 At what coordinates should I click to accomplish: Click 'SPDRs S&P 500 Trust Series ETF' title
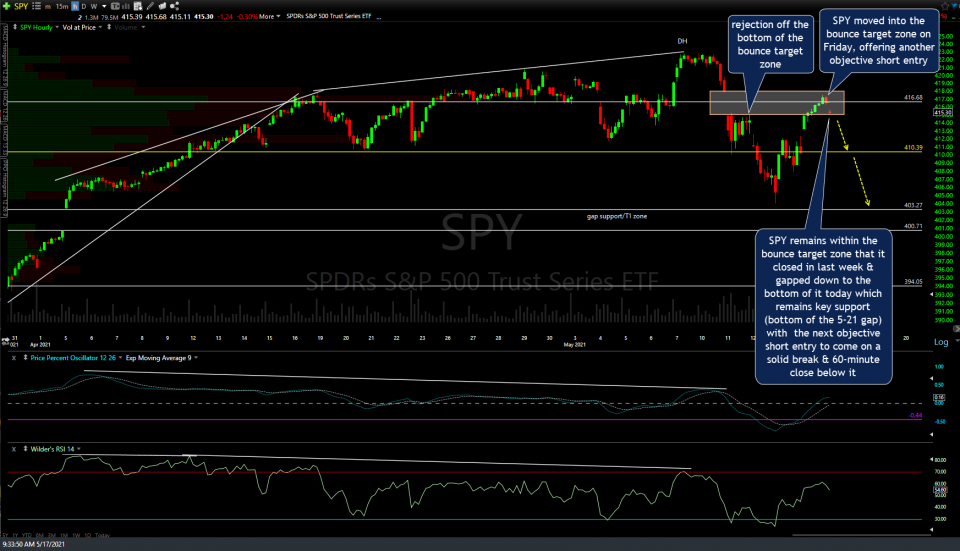pos(329,16)
